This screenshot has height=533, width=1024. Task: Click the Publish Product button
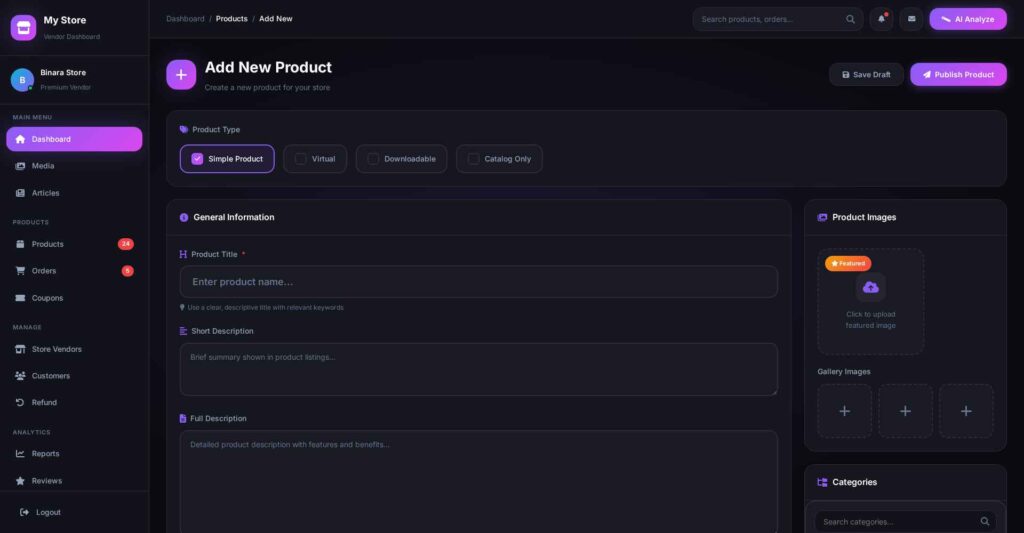pyautogui.click(x=958, y=75)
